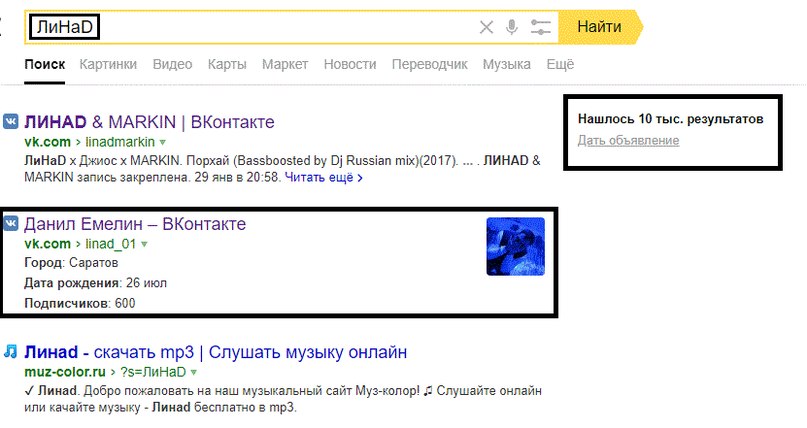Switch to the Видео tab
The width and height of the screenshot is (807, 428).
(x=172, y=64)
